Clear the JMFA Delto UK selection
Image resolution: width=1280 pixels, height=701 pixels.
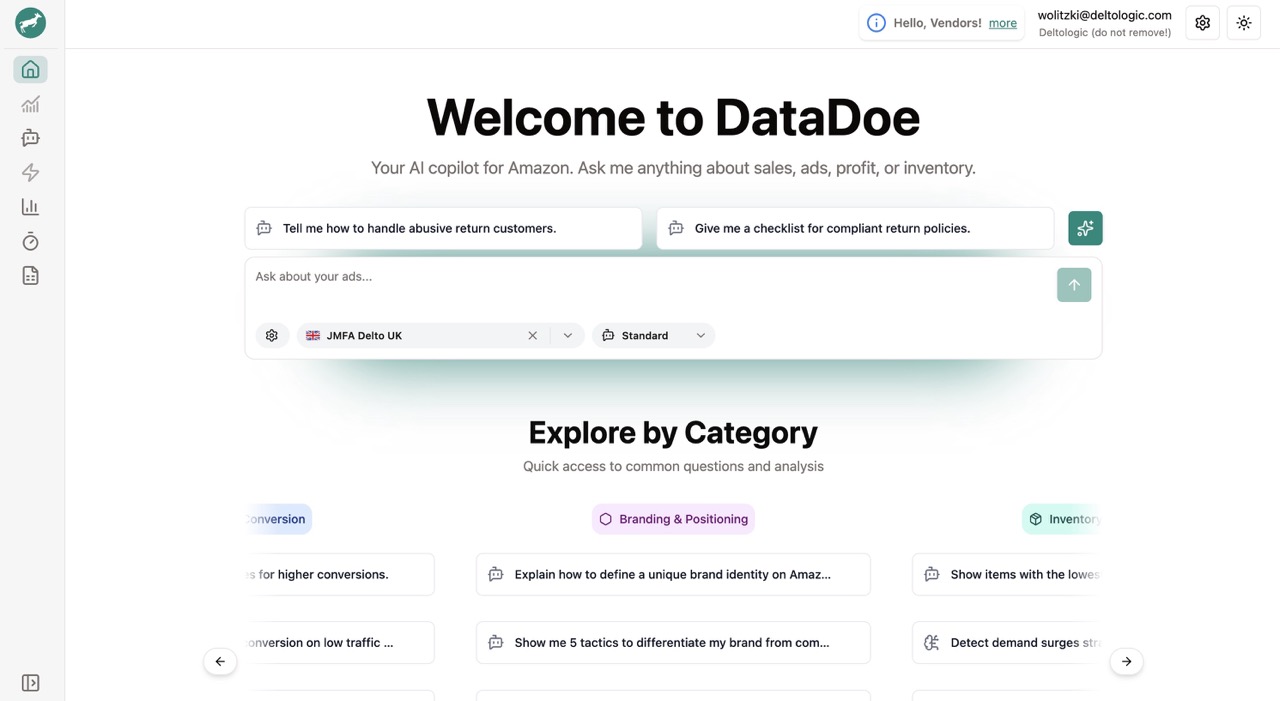pyautogui.click(x=533, y=336)
